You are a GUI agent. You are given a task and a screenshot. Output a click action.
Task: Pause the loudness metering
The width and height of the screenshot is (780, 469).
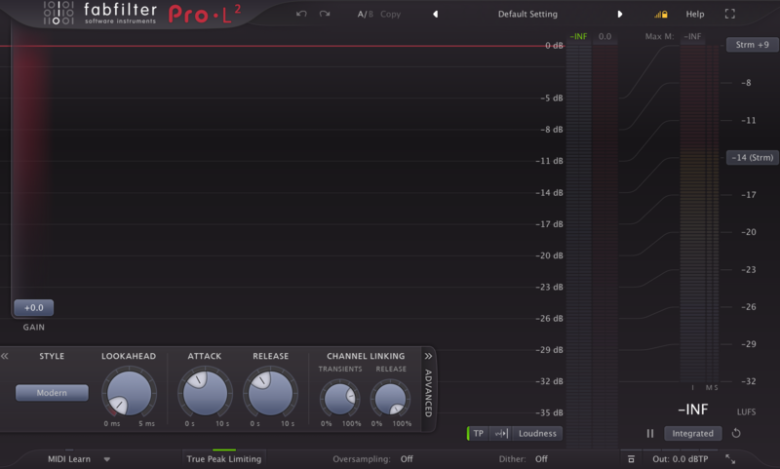pos(650,433)
